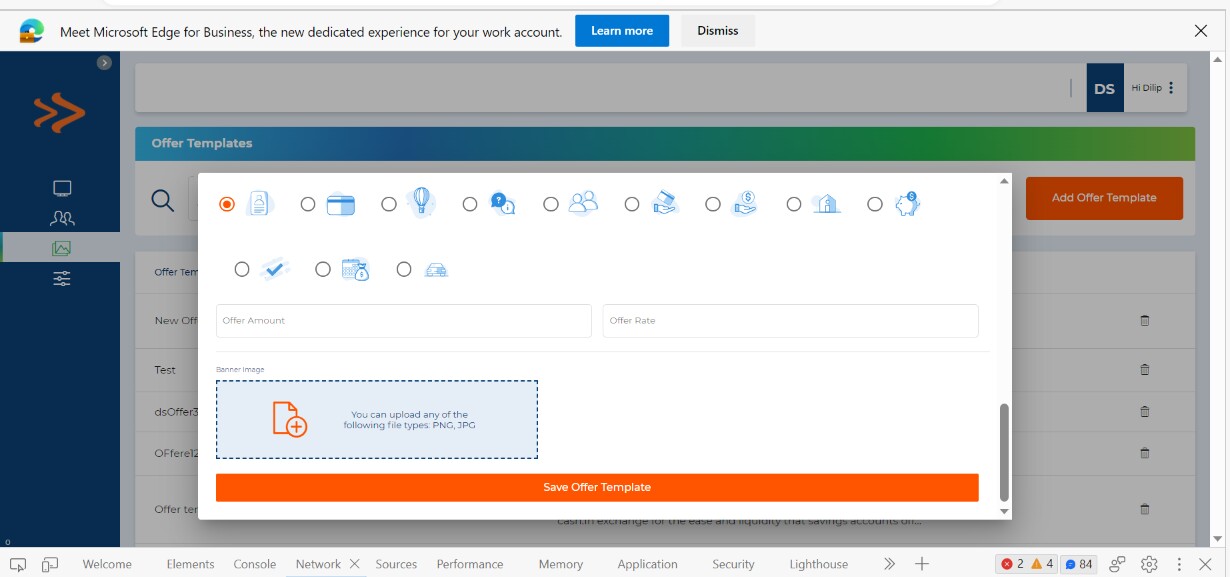
Task: Dismiss the Microsoft Edge for Business banner
Action: coord(717,31)
